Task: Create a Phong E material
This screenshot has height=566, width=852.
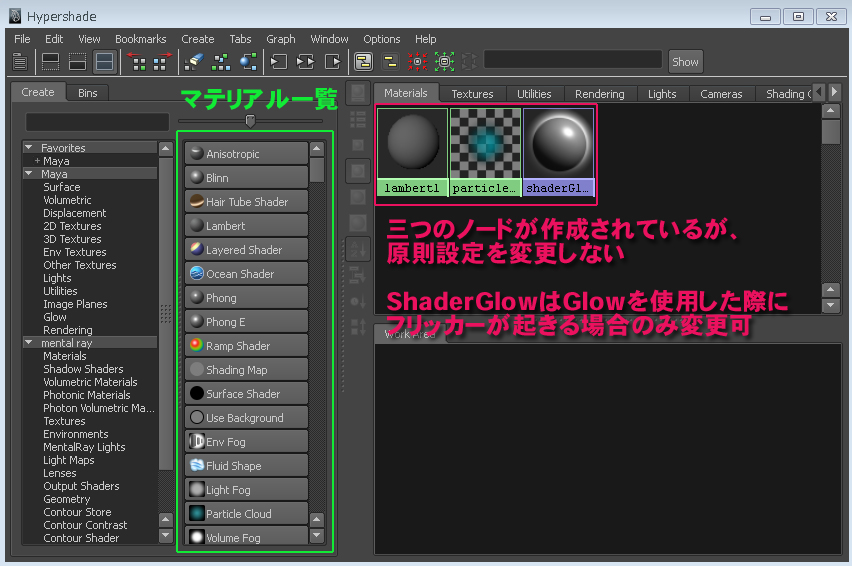Action: (246, 322)
